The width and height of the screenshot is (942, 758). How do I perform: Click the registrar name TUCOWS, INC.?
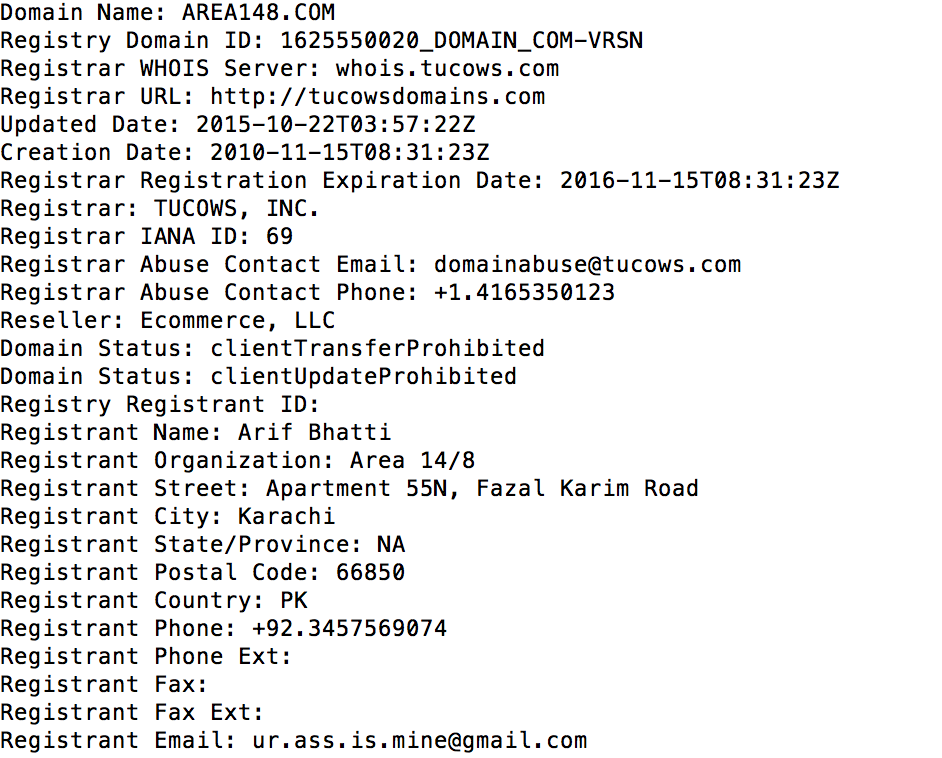point(237,208)
